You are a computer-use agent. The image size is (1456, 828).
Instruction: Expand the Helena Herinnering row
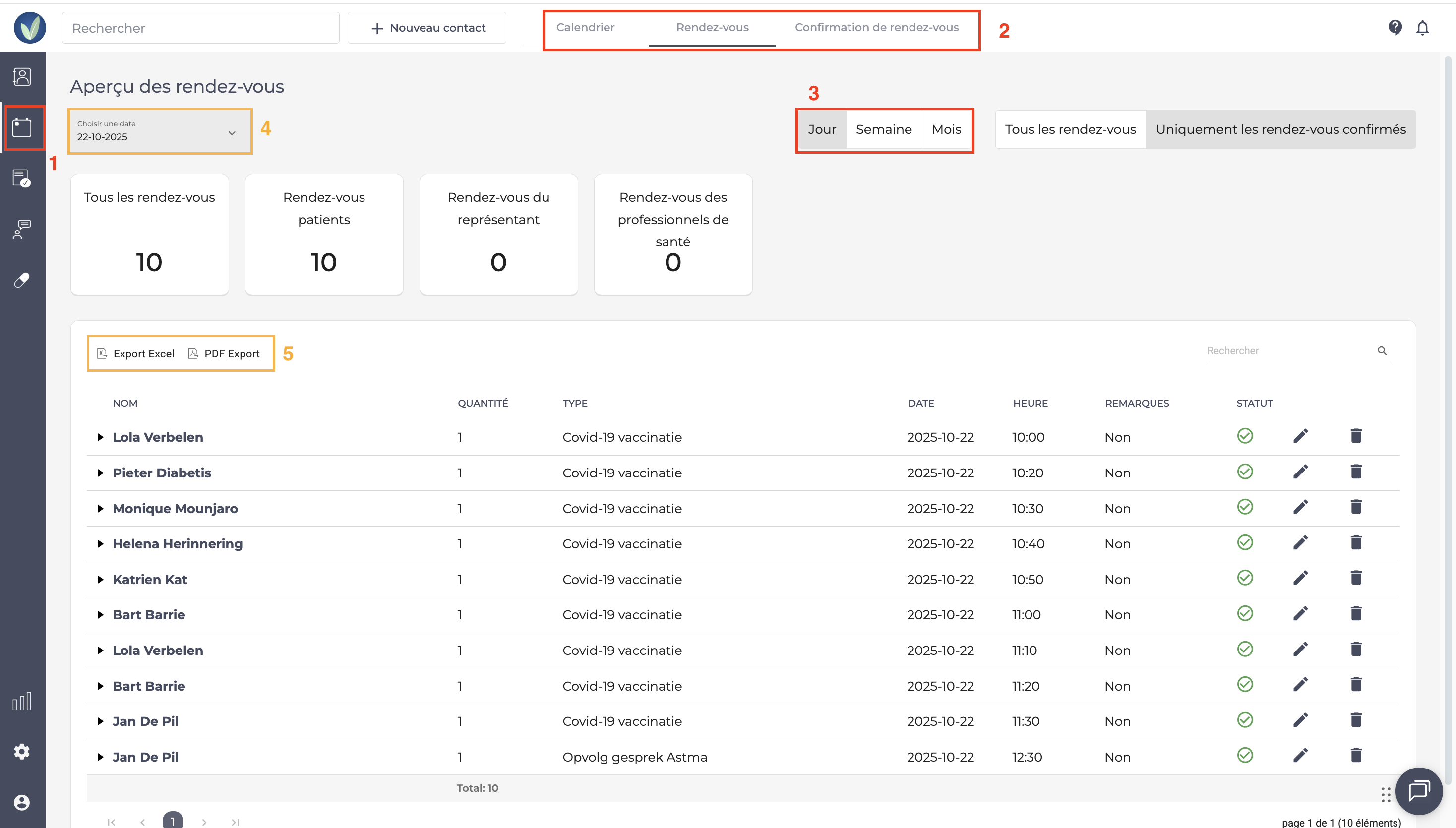coord(101,544)
